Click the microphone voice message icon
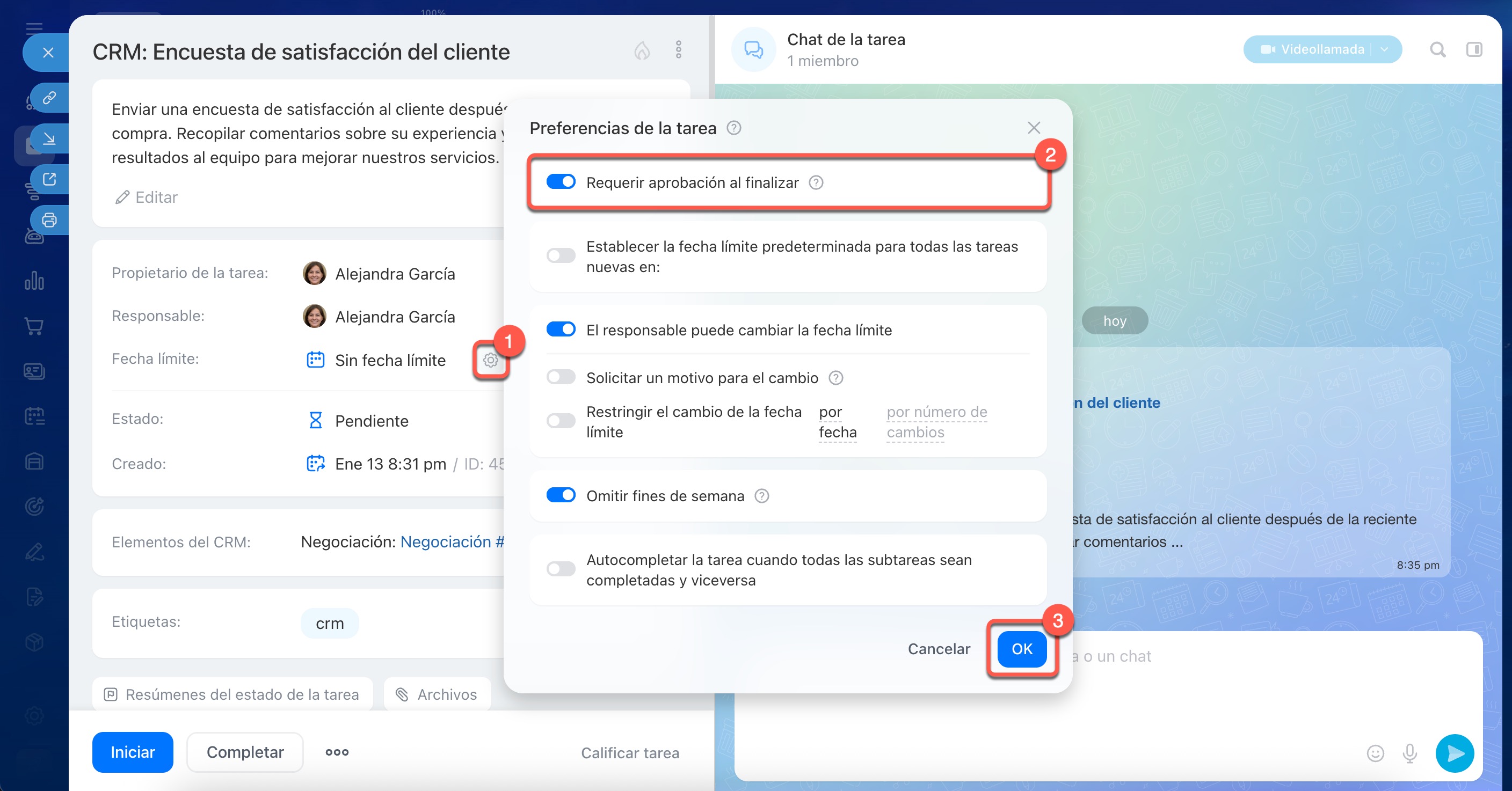The height and width of the screenshot is (791, 1512). (1409, 753)
